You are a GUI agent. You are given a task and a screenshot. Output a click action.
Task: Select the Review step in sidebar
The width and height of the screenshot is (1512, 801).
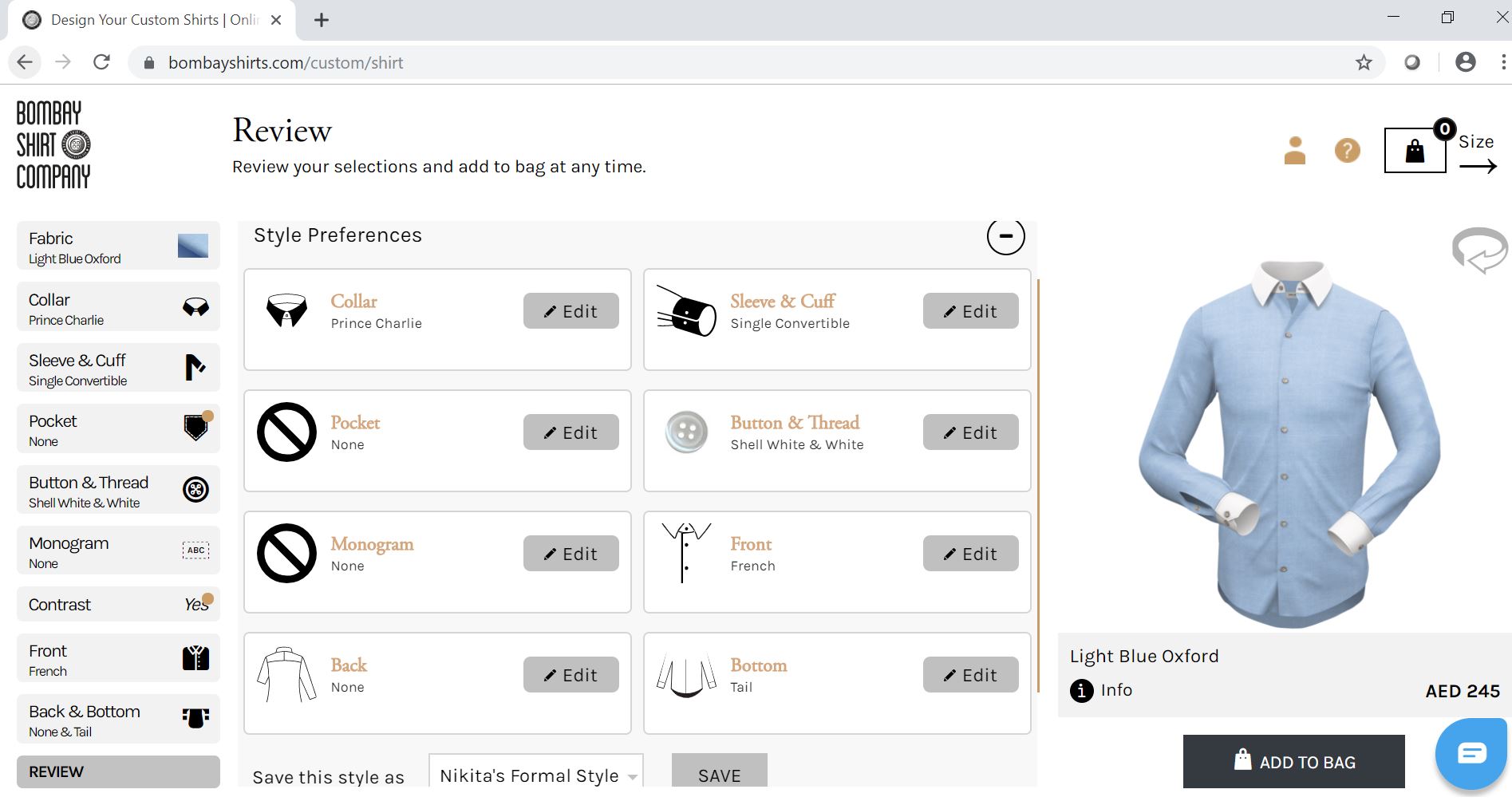tap(118, 771)
